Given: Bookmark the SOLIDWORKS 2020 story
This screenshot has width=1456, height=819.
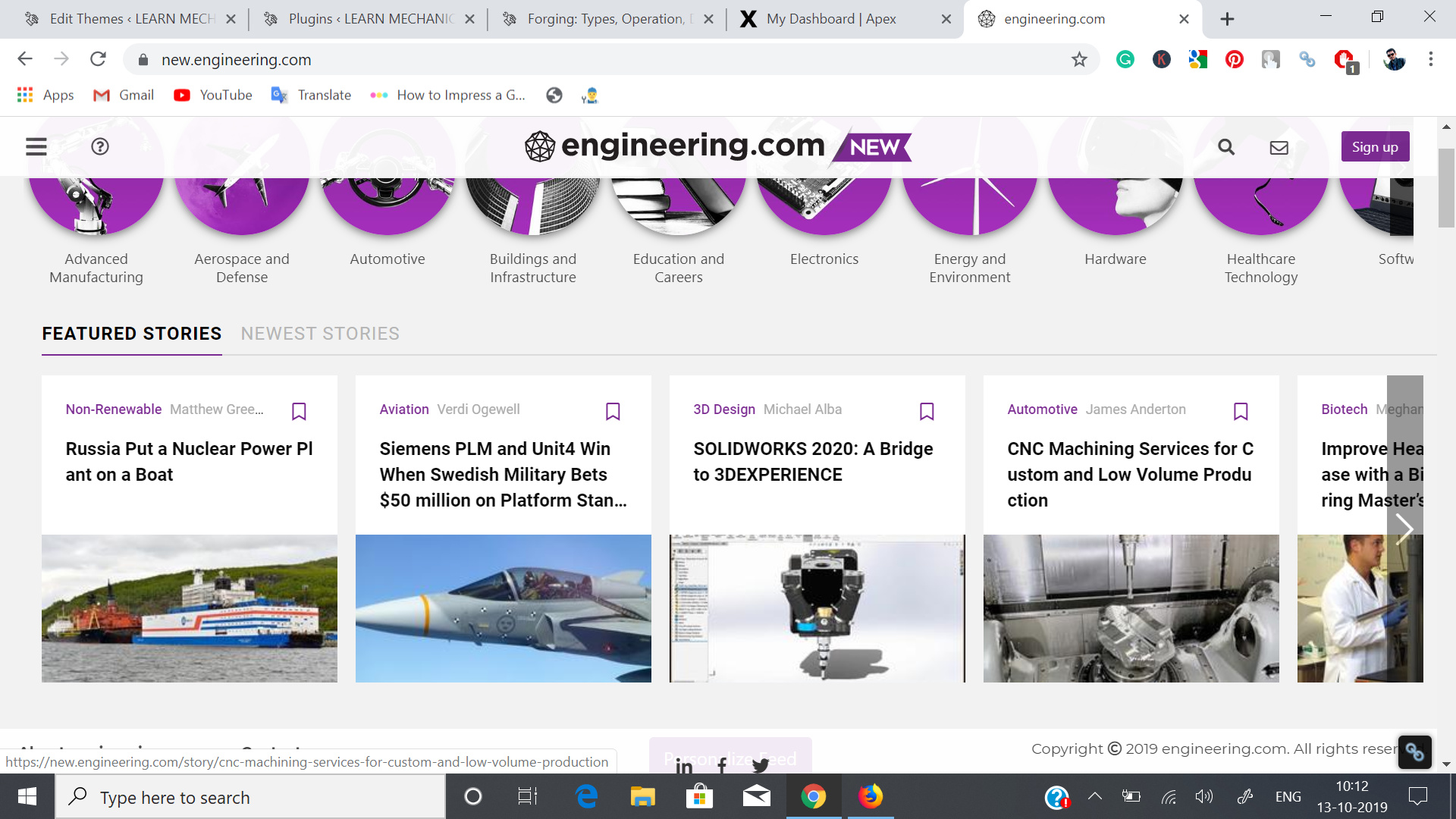Looking at the screenshot, I should 927,411.
